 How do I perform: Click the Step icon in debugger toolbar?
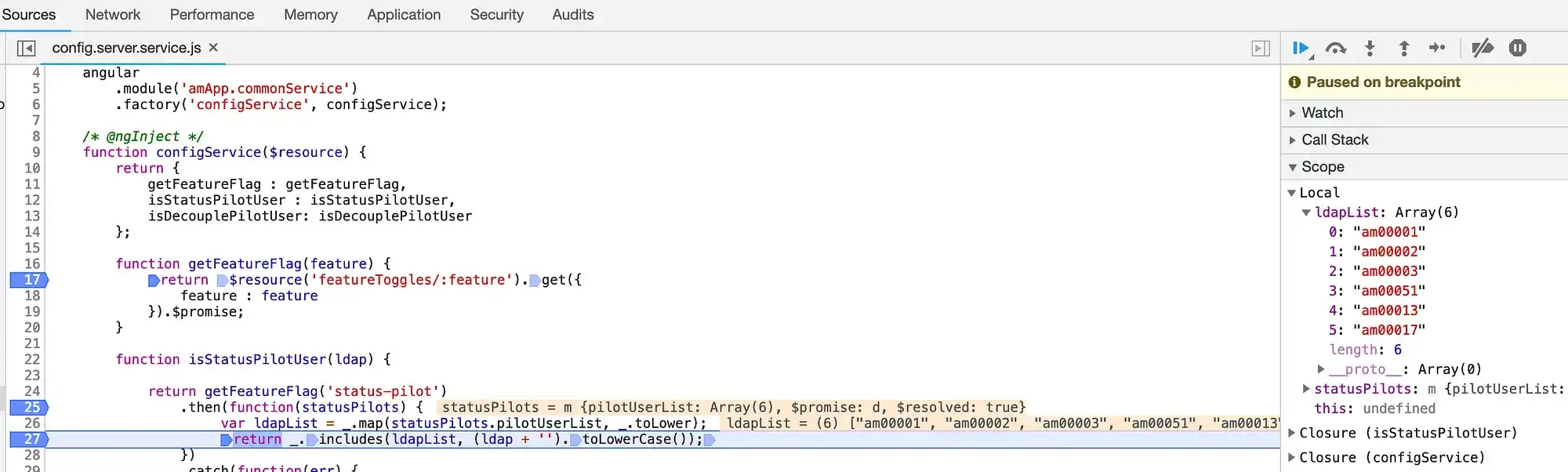pos(1437,48)
